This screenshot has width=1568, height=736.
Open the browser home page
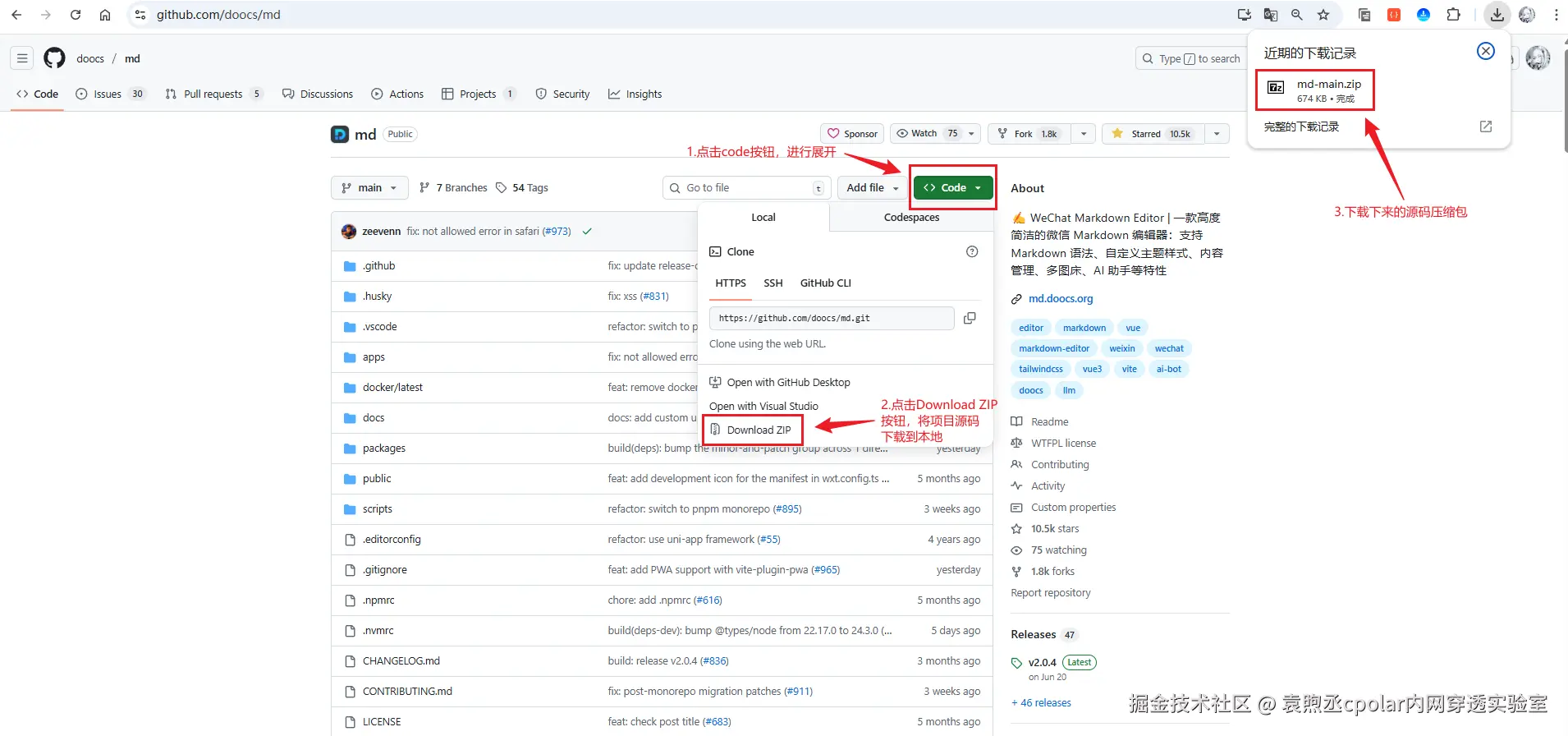[105, 15]
